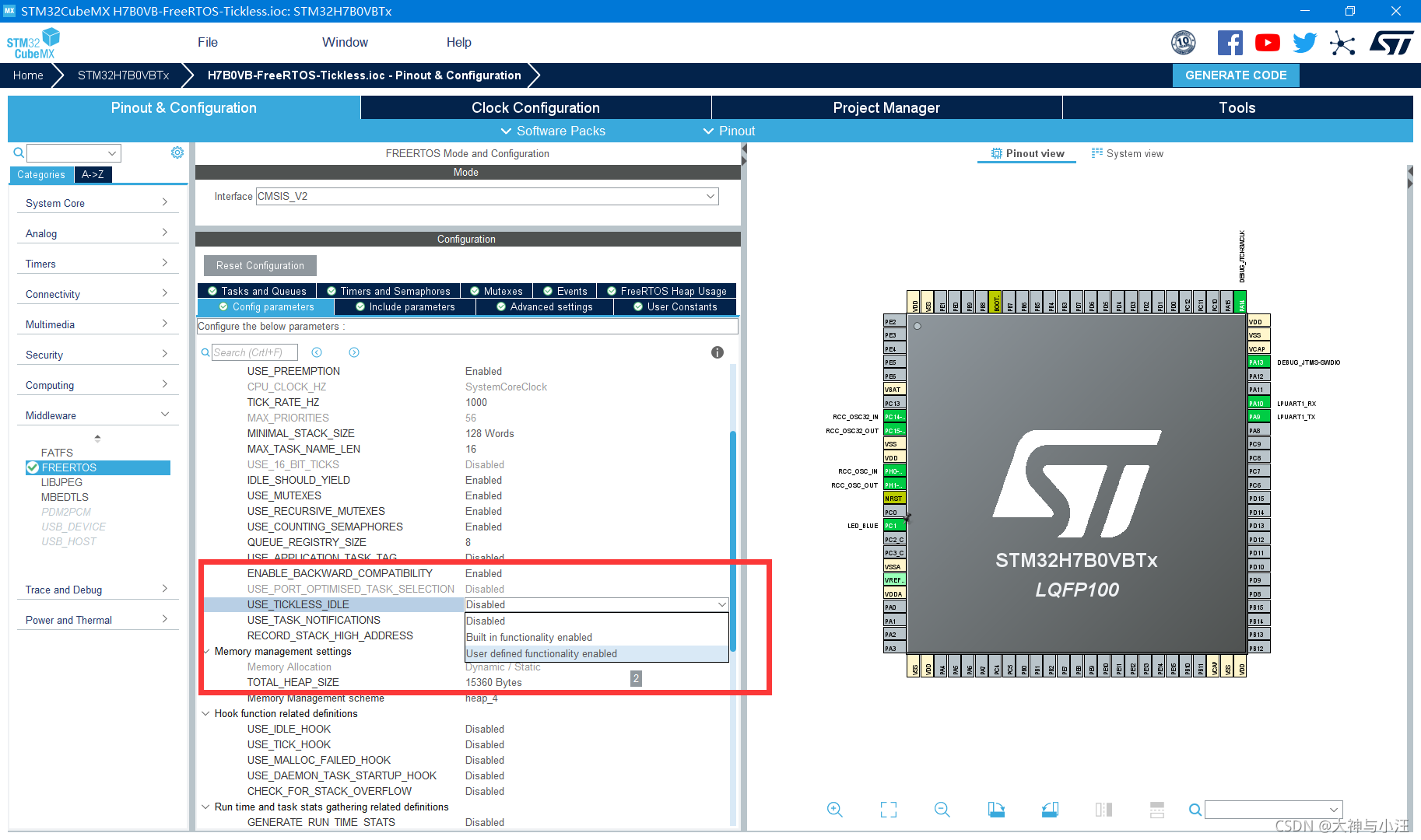Fit the chip diagram to the view
The width and height of the screenshot is (1421, 840).
[x=888, y=809]
